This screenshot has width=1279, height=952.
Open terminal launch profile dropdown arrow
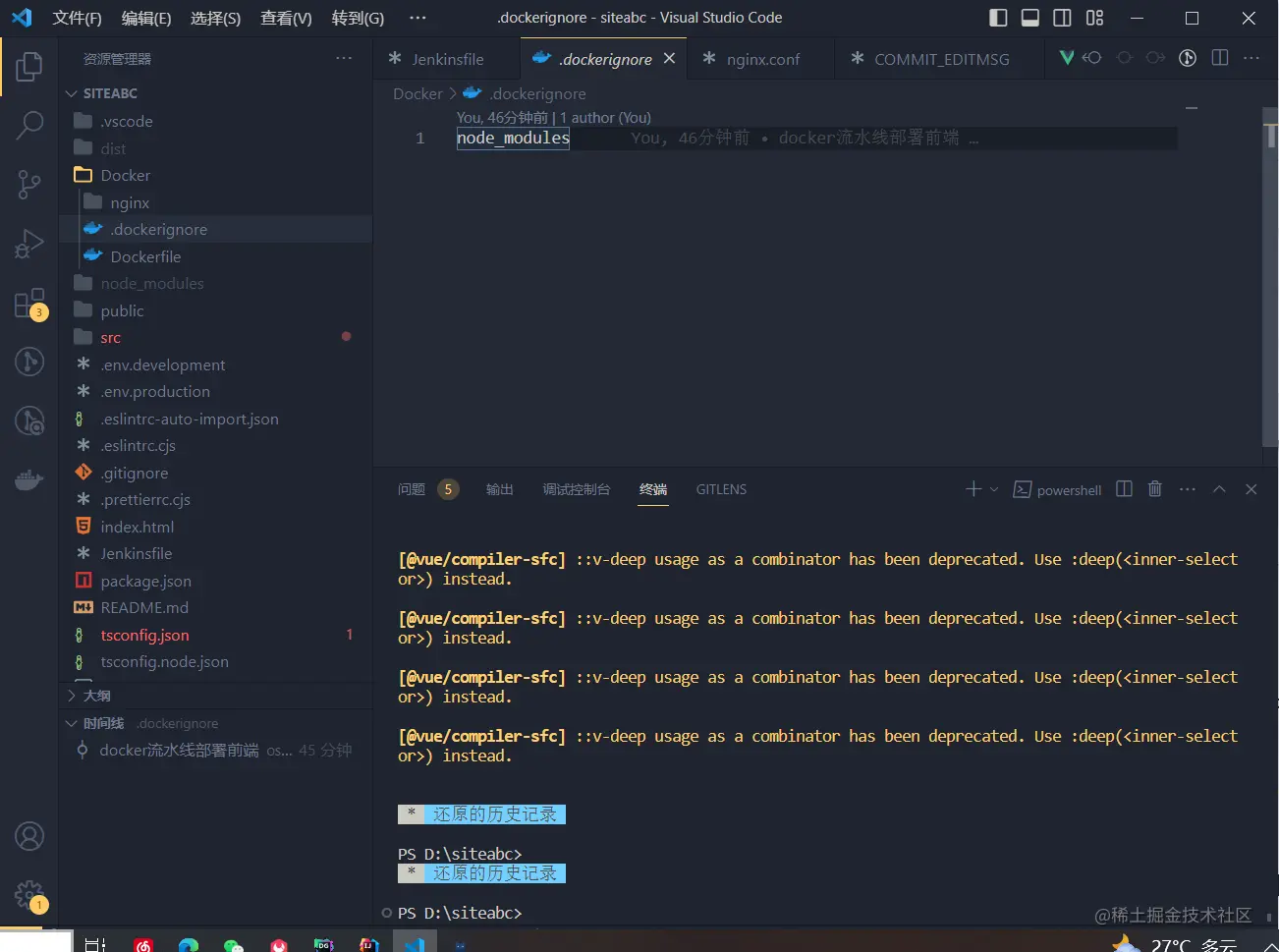tap(994, 489)
